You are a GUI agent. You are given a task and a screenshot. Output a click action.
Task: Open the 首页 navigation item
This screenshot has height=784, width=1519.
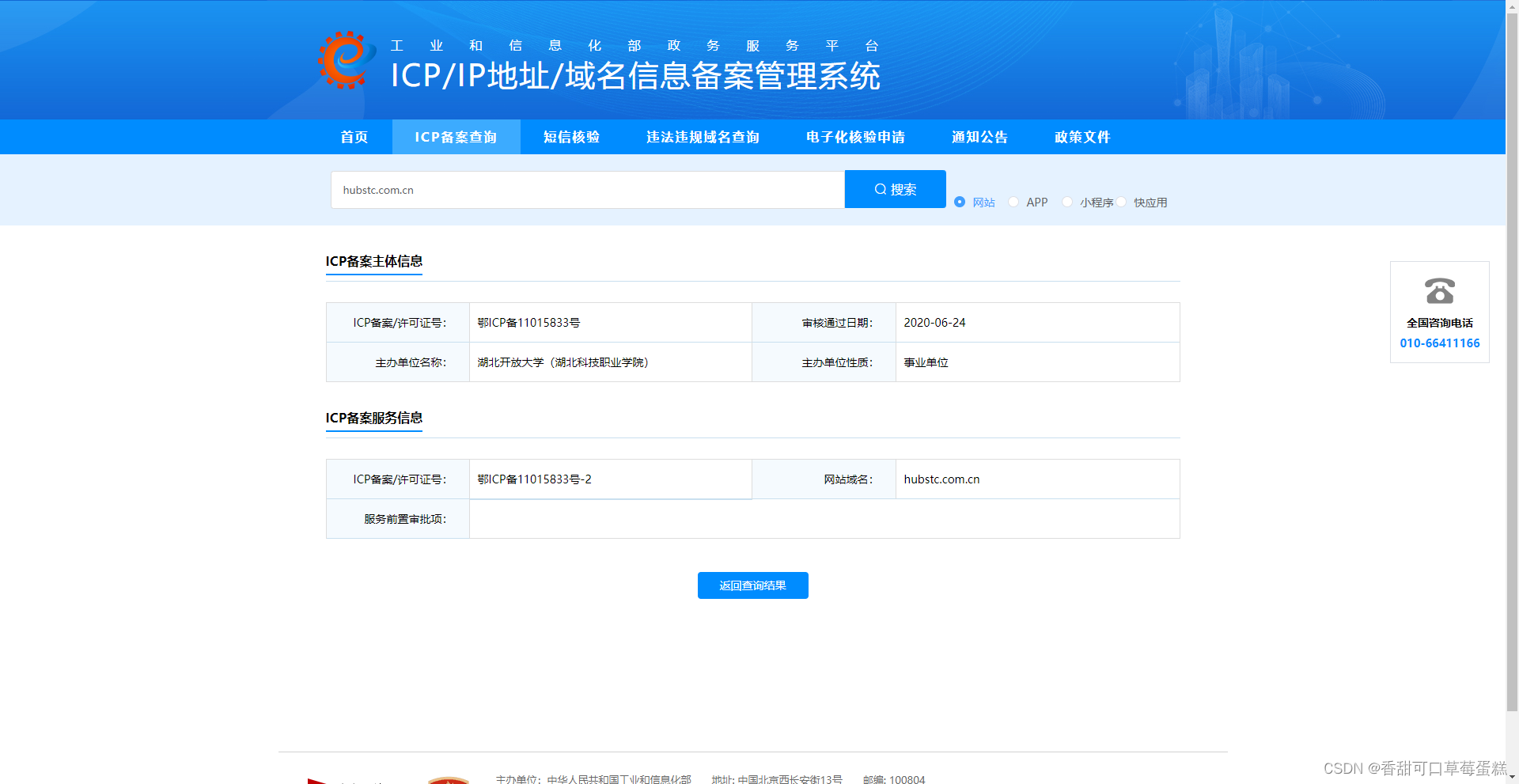pyautogui.click(x=353, y=137)
